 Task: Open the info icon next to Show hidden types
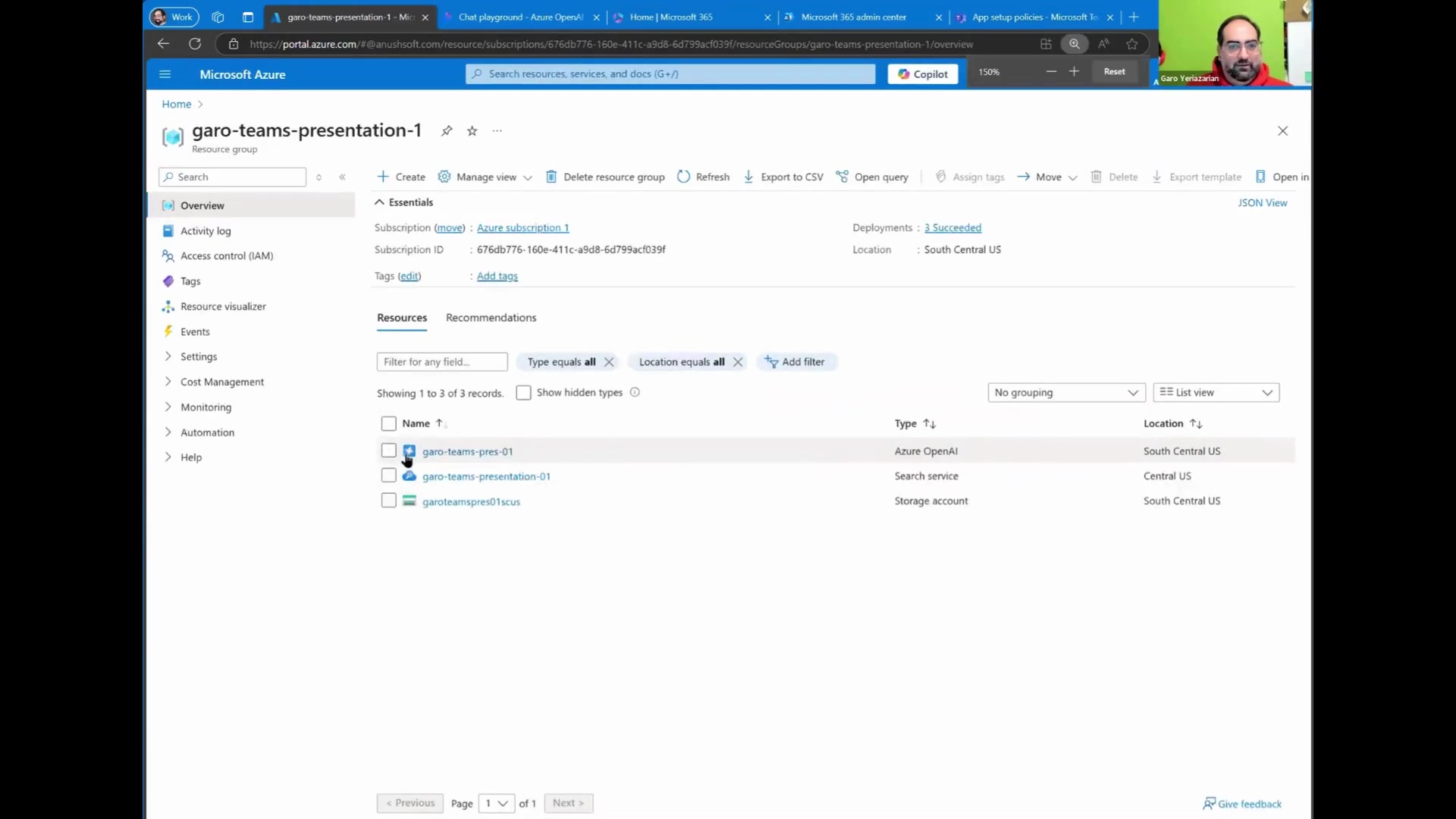coord(635,393)
